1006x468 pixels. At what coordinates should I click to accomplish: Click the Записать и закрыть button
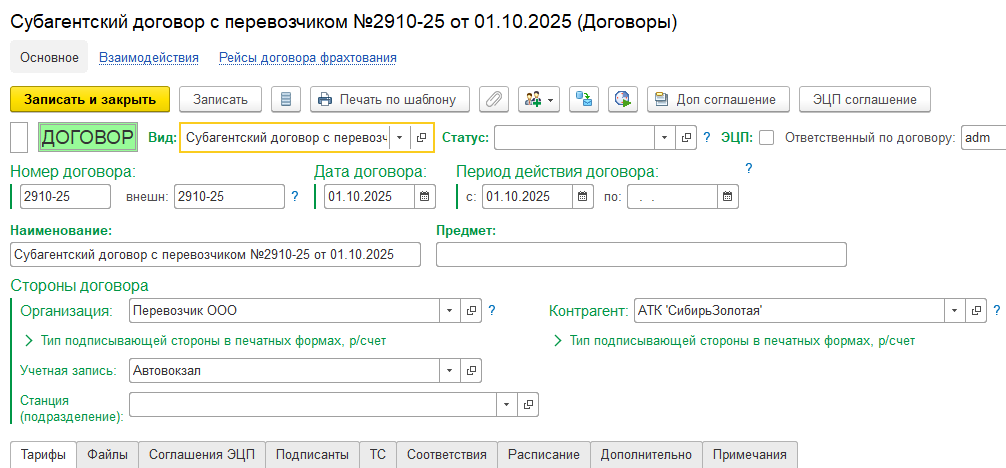(x=90, y=99)
